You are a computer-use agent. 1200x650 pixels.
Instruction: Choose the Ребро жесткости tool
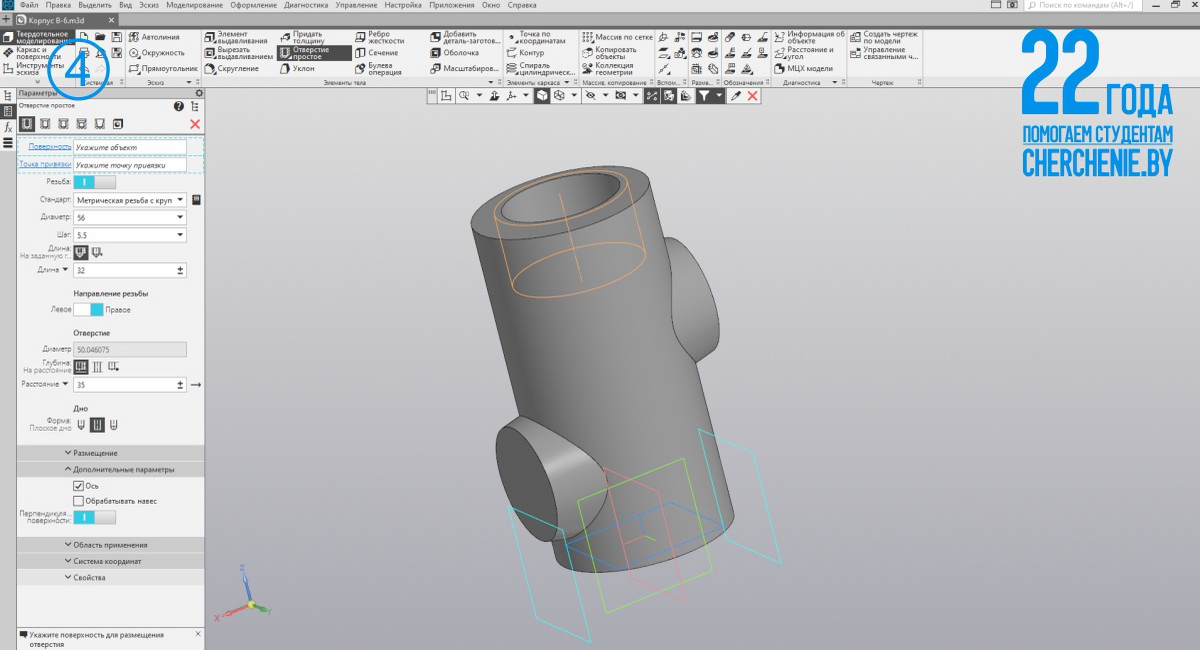tap(383, 37)
